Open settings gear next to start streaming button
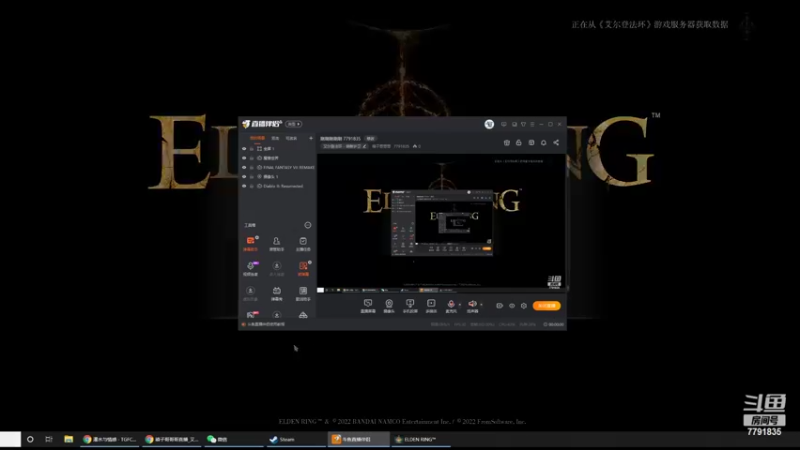800x450 pixels. click(x=523, y=306)
